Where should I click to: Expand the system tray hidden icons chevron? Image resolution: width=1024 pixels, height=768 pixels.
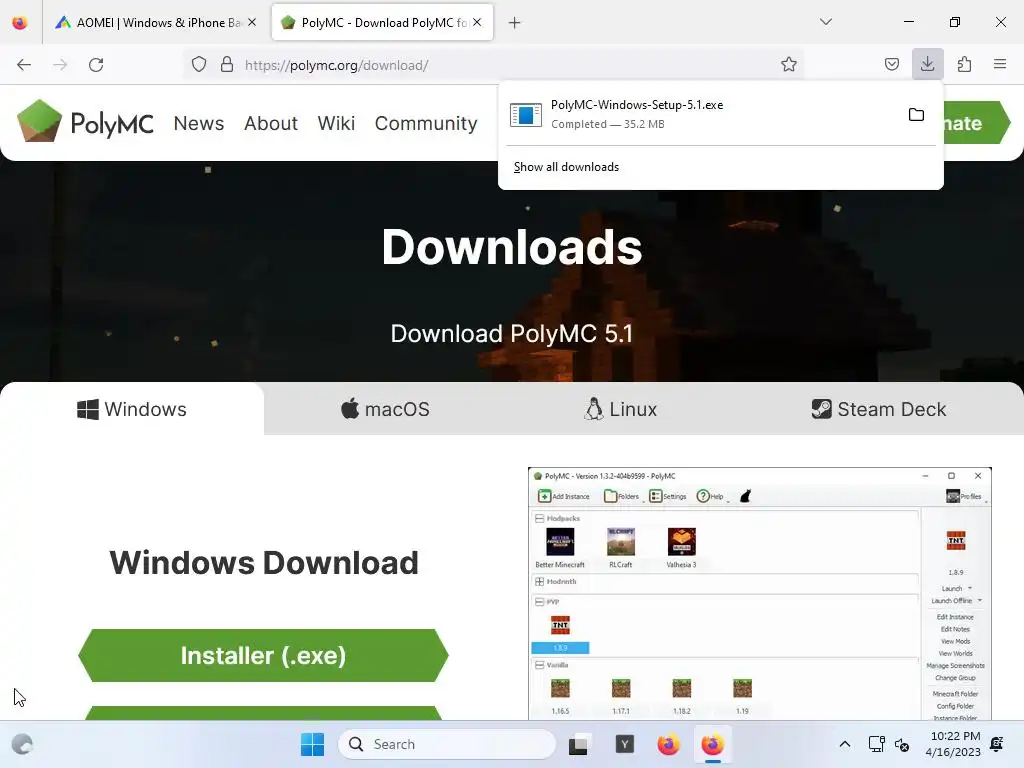844,744
